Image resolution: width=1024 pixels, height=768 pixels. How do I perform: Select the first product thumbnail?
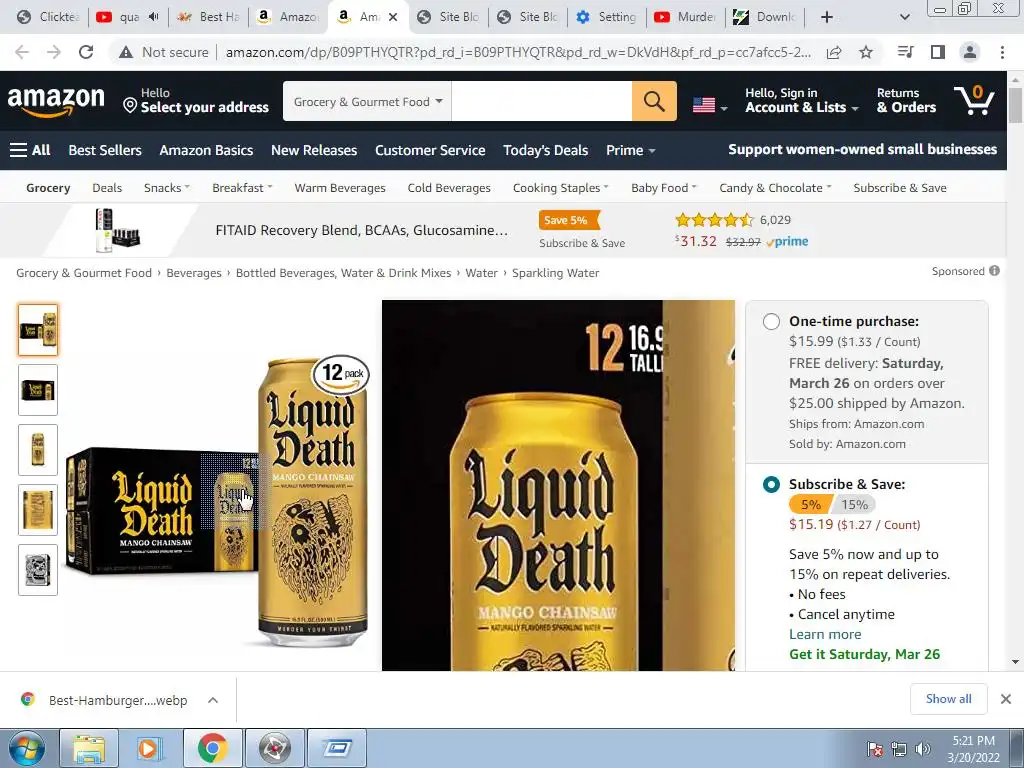pos(38,330)
